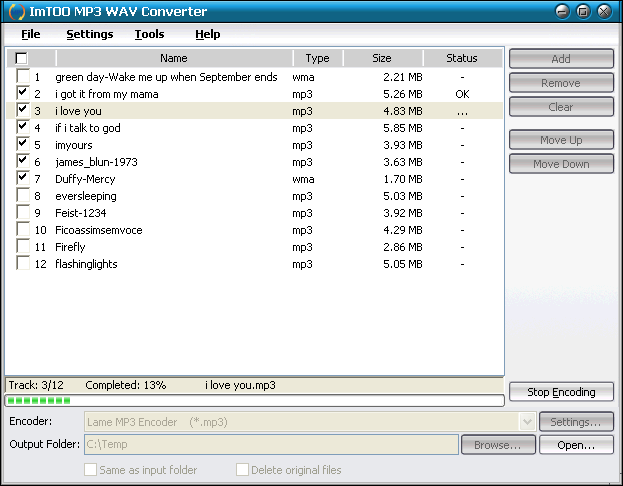Click the Lame MP3 Encoder combo box

310,422
